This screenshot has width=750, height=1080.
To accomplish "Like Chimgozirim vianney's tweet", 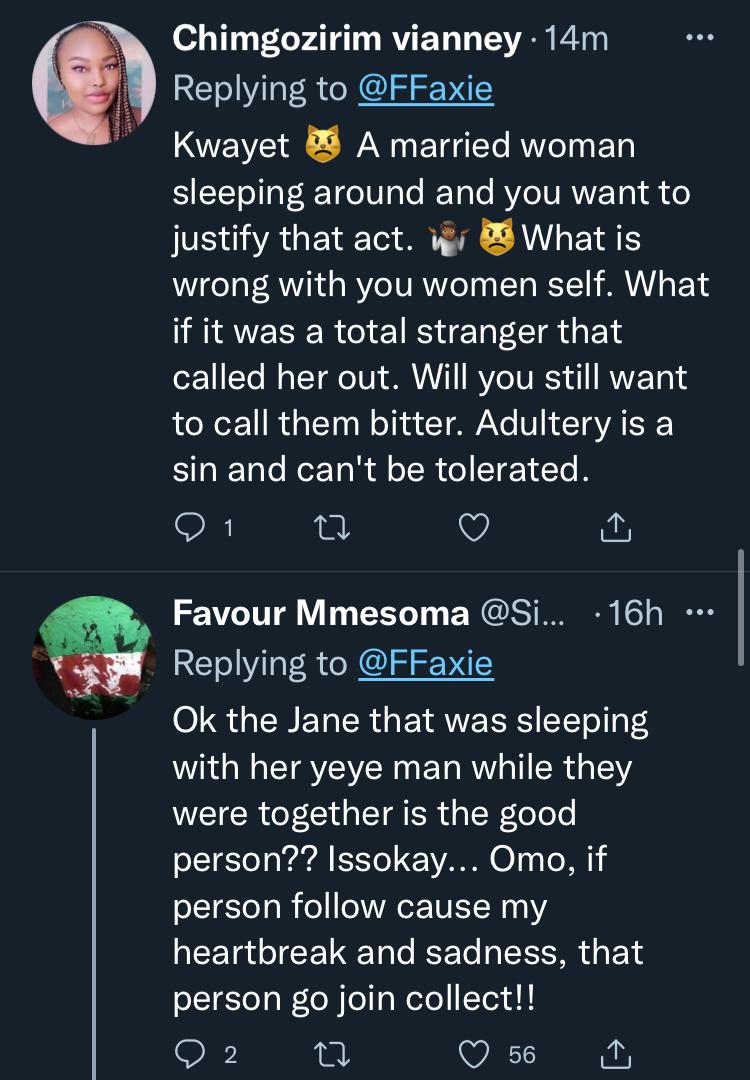I will pos(474,527).
